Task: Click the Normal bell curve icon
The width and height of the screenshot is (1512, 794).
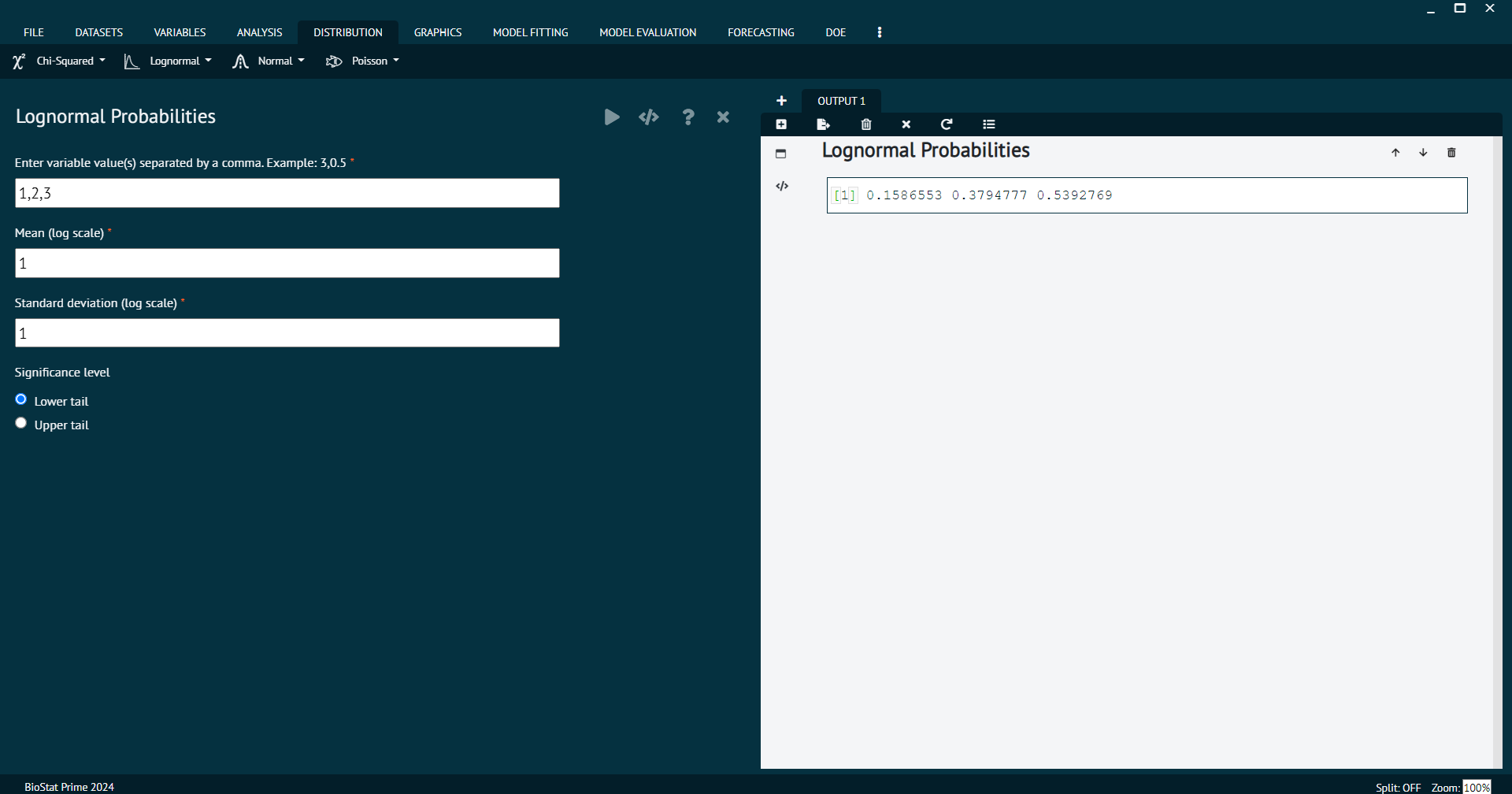Action: coord(240,61)
